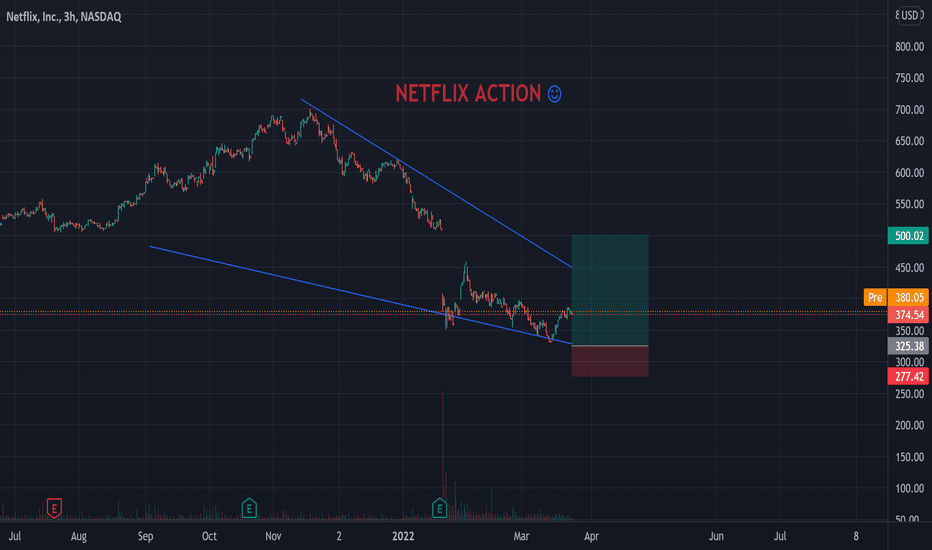This screenshot has height=550, width=932.
Task: Click the 2022 label on the time axis
Action: [x=403, y=536]
